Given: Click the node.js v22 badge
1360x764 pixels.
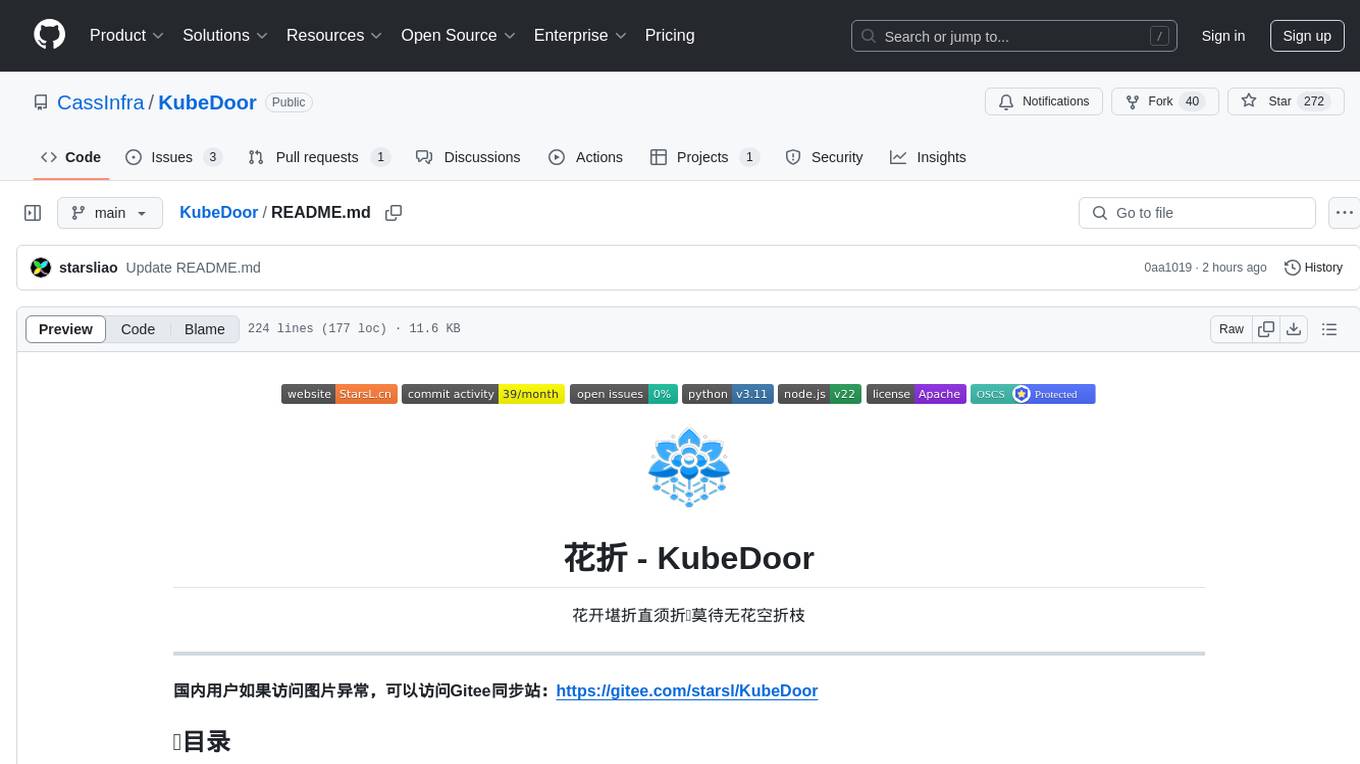Looking at the screenshot, I should [x=820, y=394].
